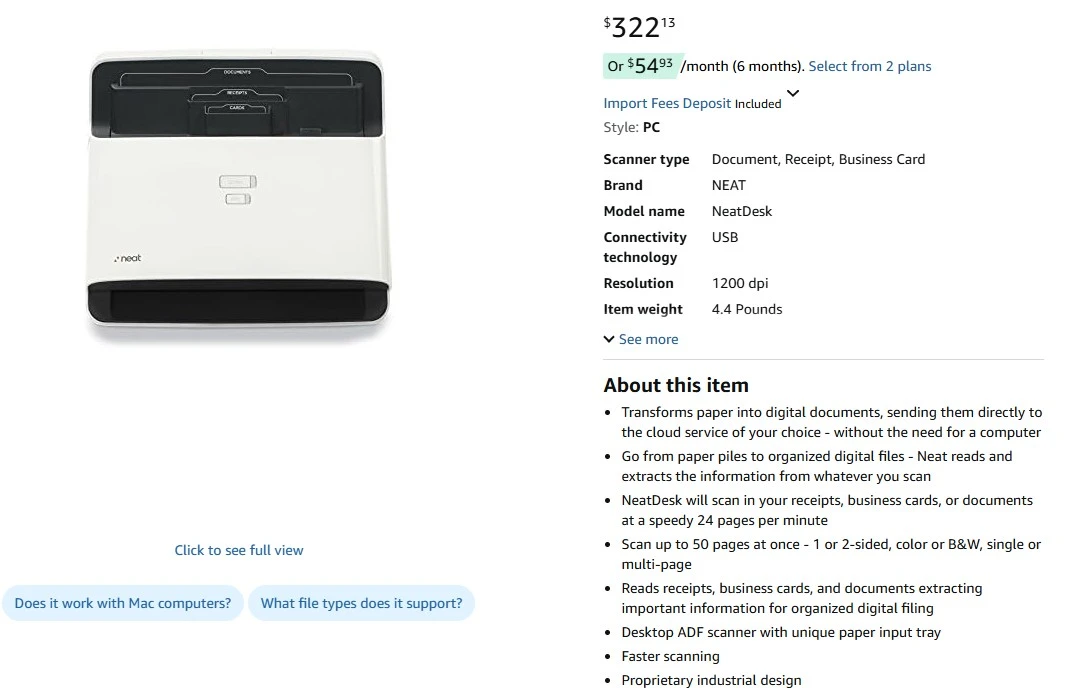
Task: Click the About this item heading
Action: tap(676, 385)
